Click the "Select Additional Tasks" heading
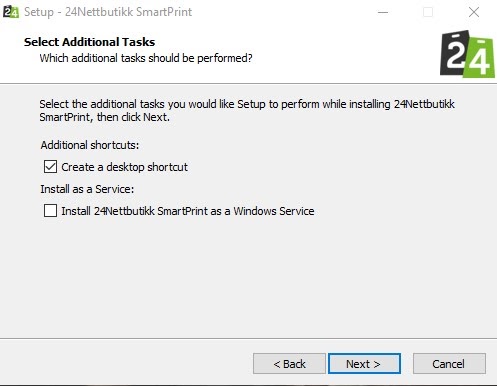The image size is (497, 386). (89, 42)
